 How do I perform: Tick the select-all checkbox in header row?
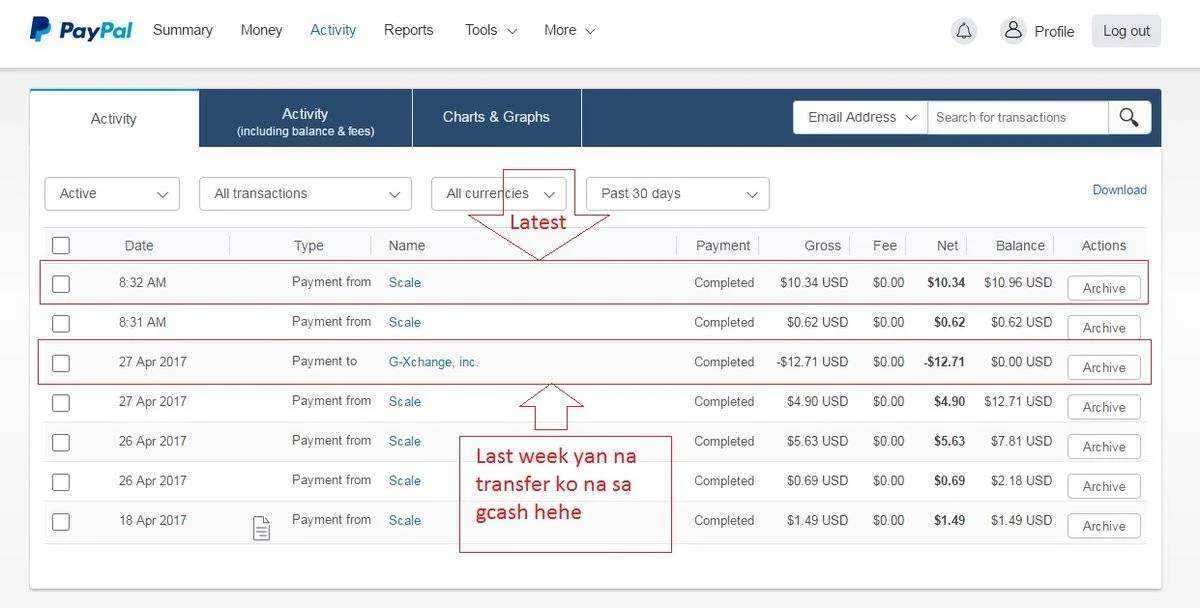click(61, 245)
